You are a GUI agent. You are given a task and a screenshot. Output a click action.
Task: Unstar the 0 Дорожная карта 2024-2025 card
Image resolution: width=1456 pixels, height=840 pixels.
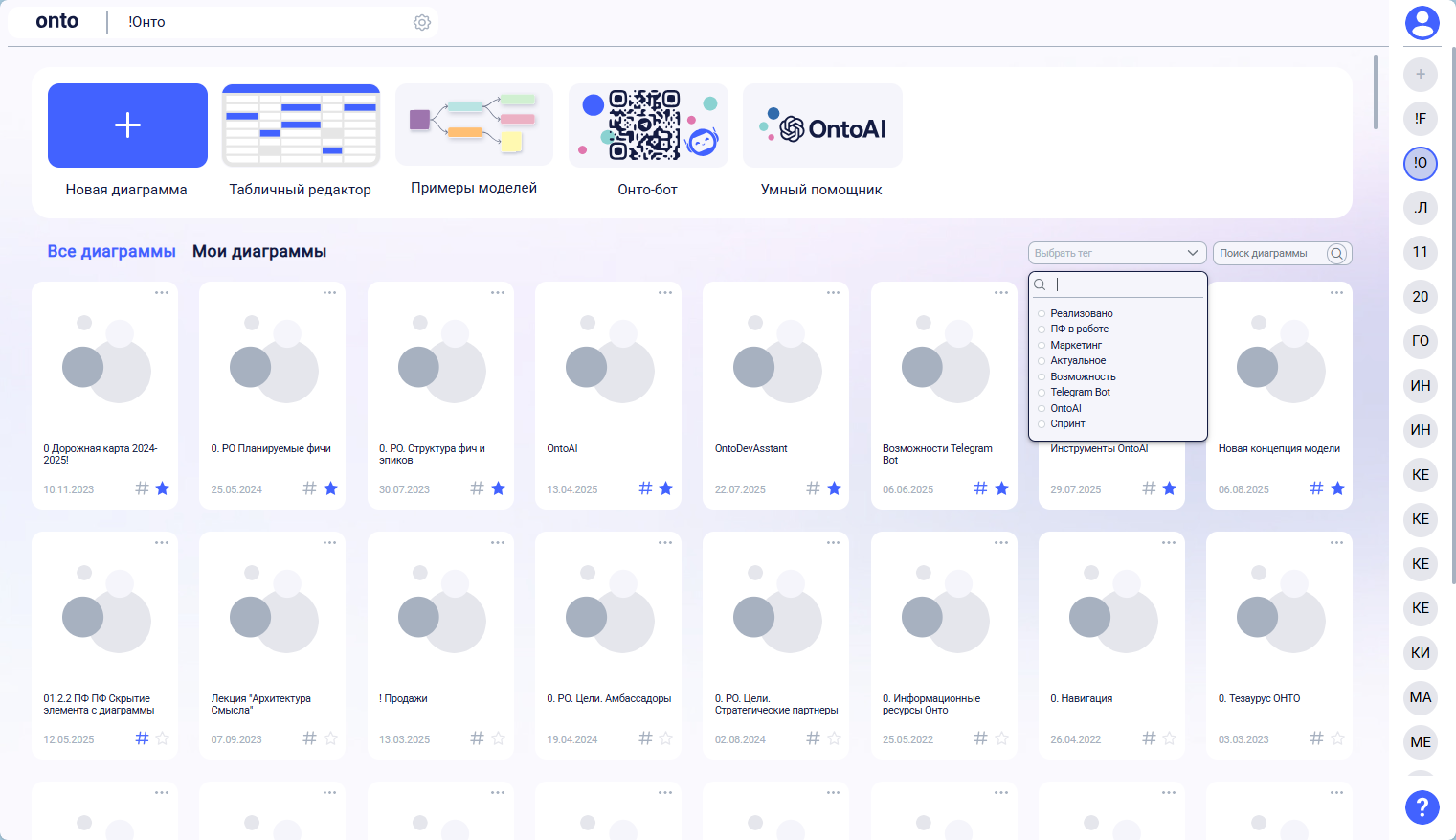coord(163,488)
